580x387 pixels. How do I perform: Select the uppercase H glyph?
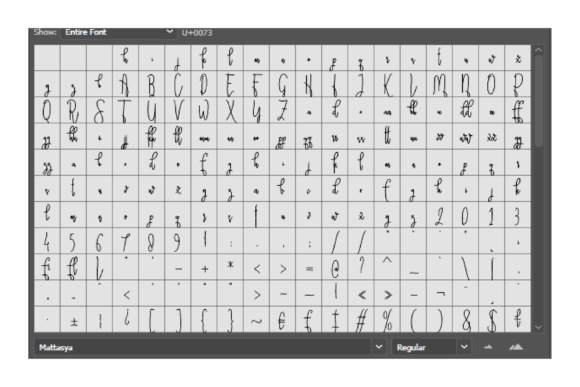pos(308,84)
